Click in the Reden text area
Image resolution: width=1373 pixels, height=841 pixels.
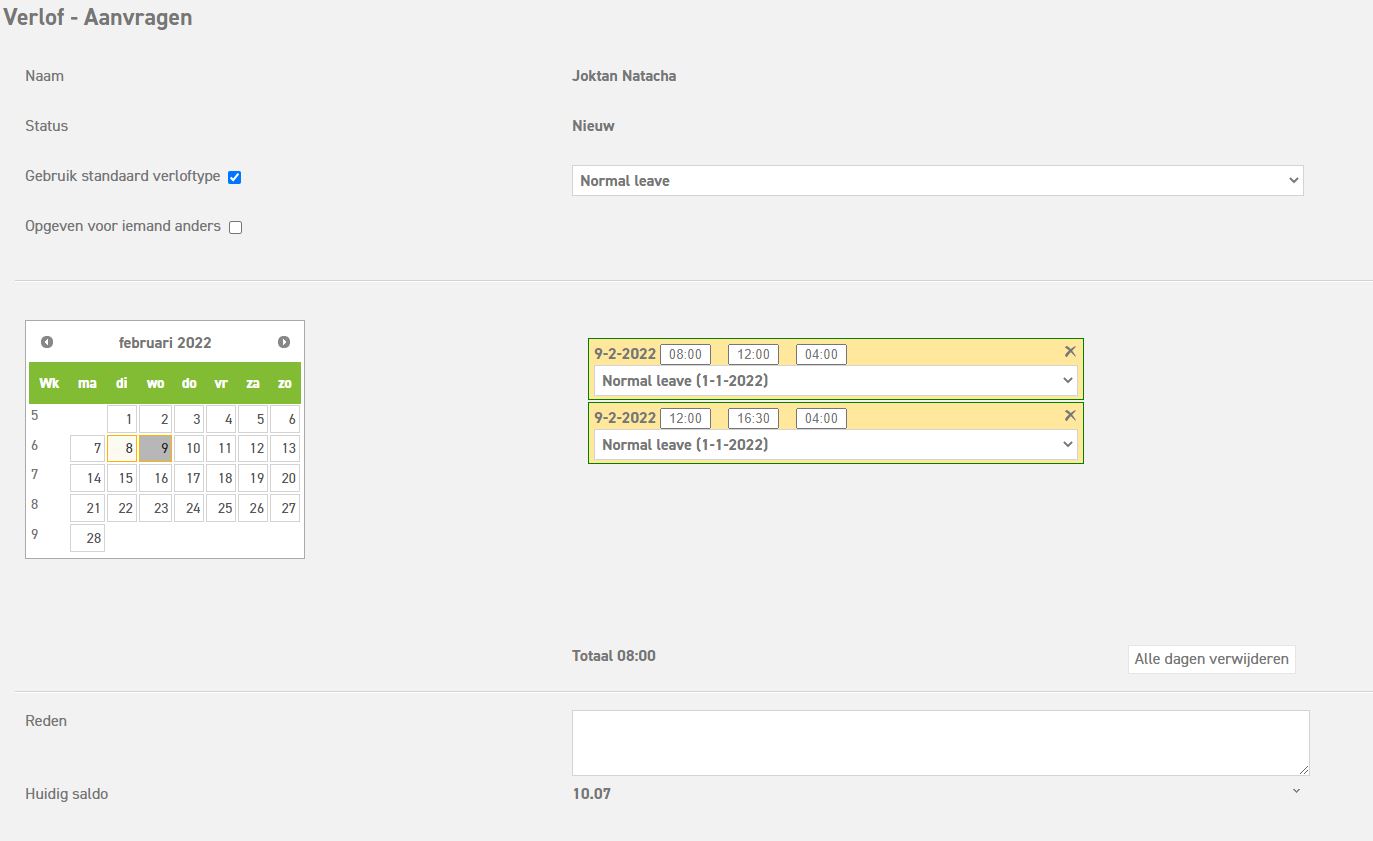tap(940, 743)
